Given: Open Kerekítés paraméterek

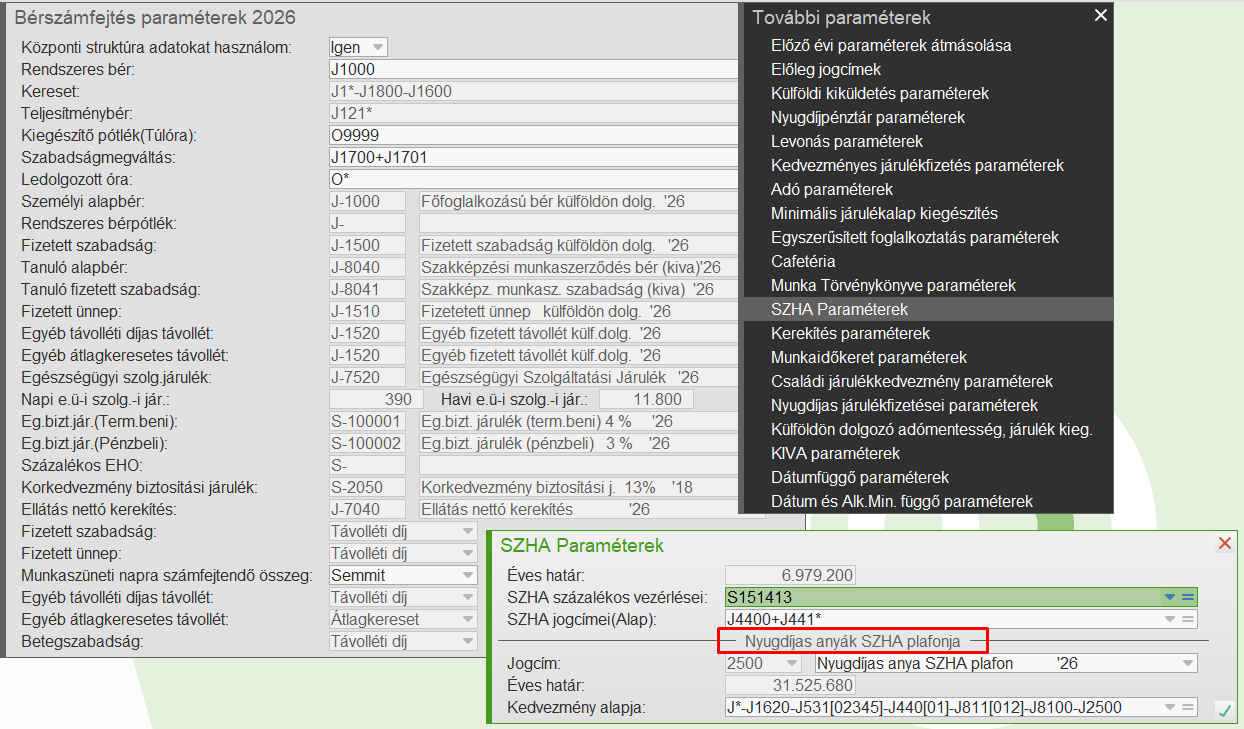Looking at the screenshot, I should coord(850,333).
